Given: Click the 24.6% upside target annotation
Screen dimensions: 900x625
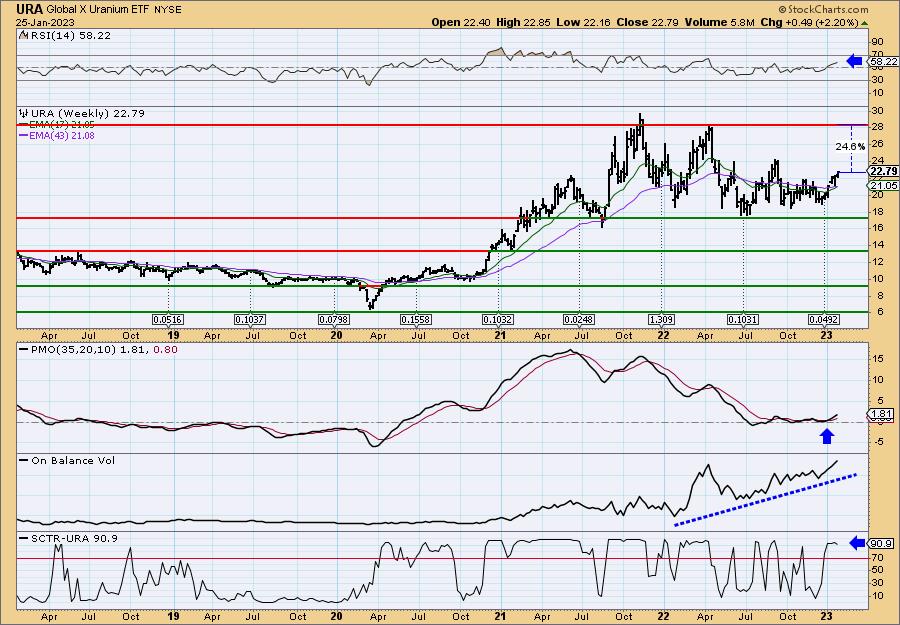Looking at the screenshot, I should point(850,147).
